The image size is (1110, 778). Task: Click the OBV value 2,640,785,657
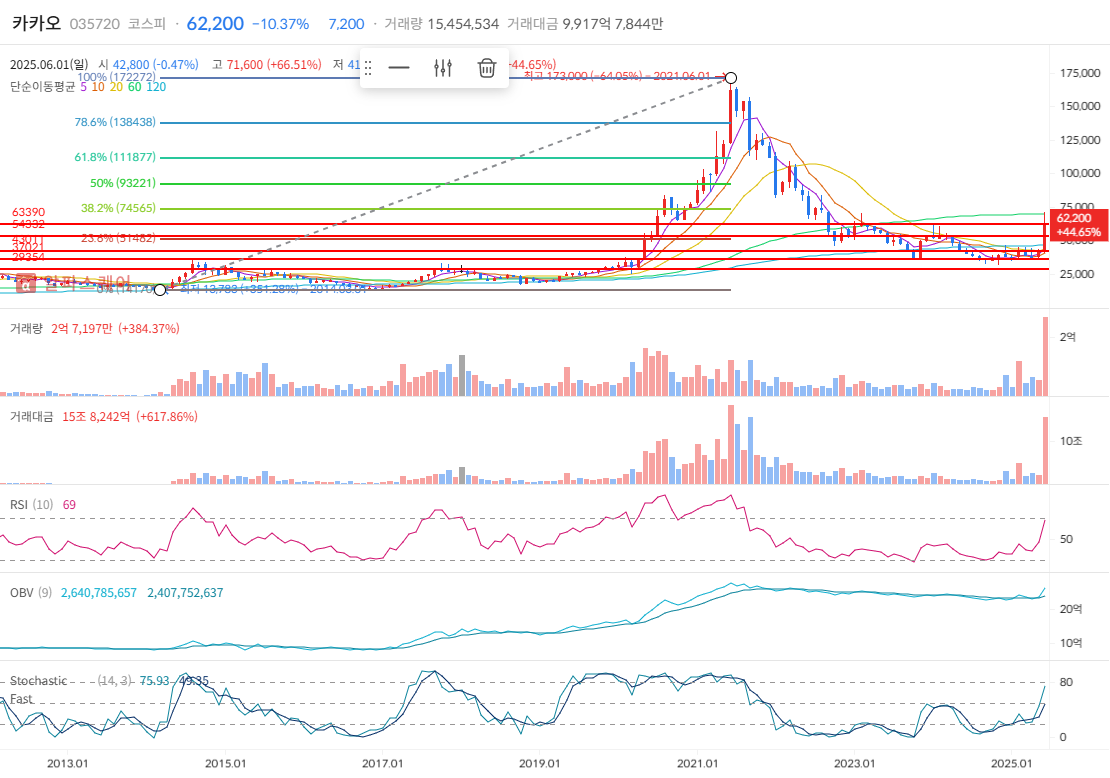tap(99, 593)
